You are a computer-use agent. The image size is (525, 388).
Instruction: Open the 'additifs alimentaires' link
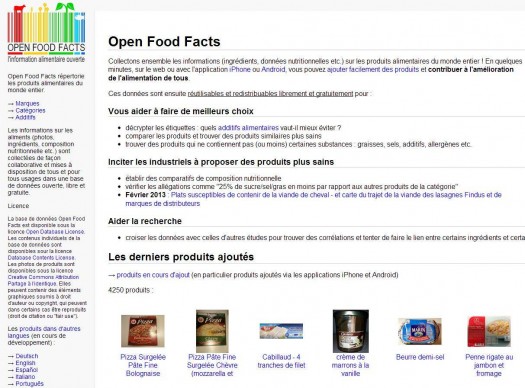point(248,128)
